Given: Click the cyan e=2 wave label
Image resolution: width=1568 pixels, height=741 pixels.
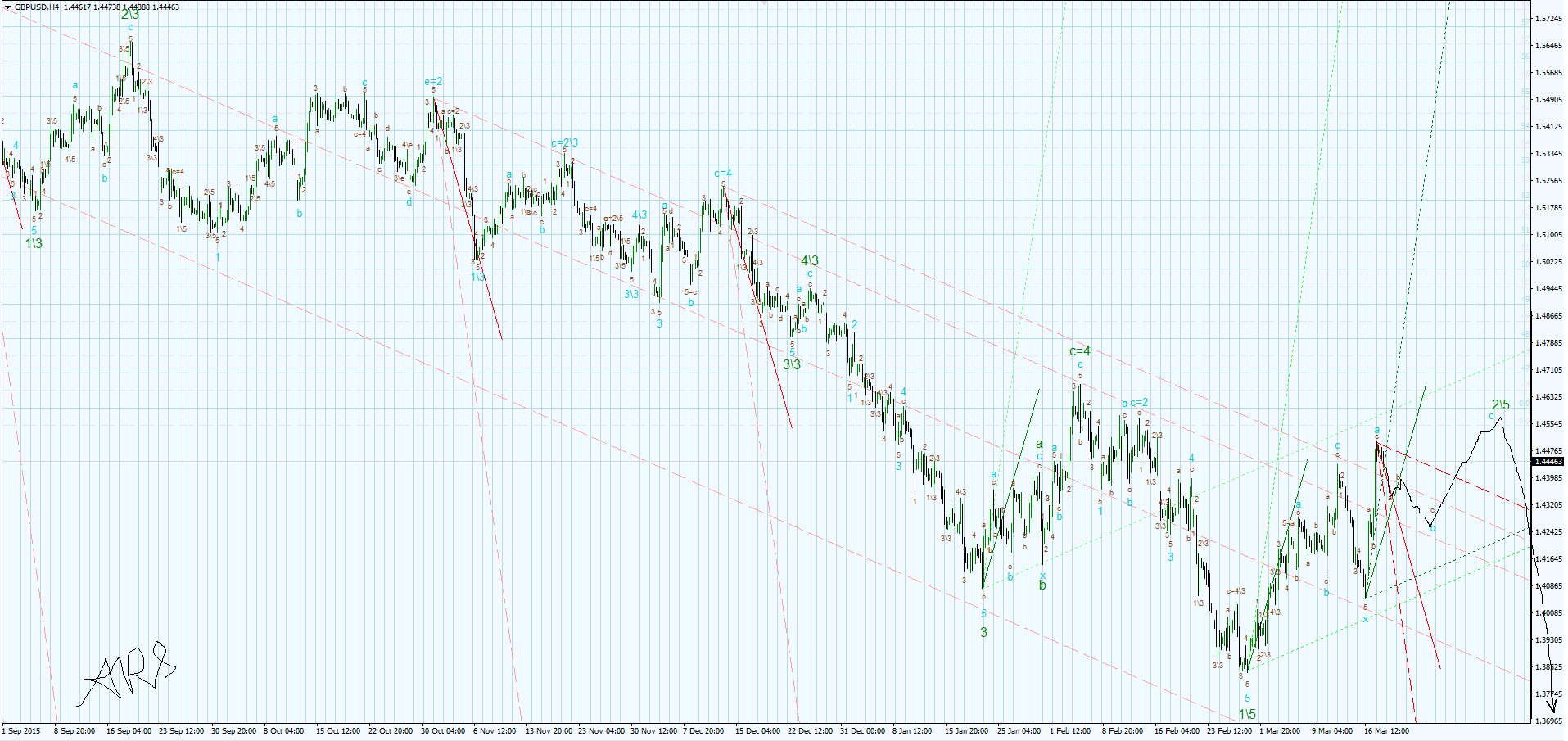Looking at the screenshot, I should pos(433,81).
